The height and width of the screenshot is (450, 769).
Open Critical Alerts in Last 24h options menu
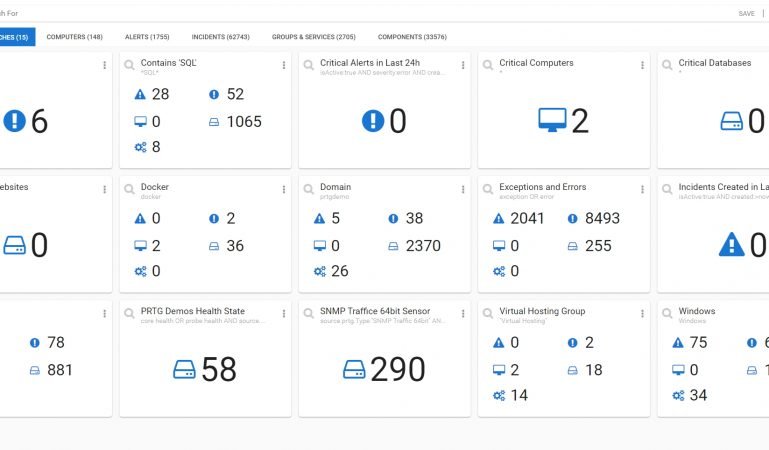(x=463, y=65)
